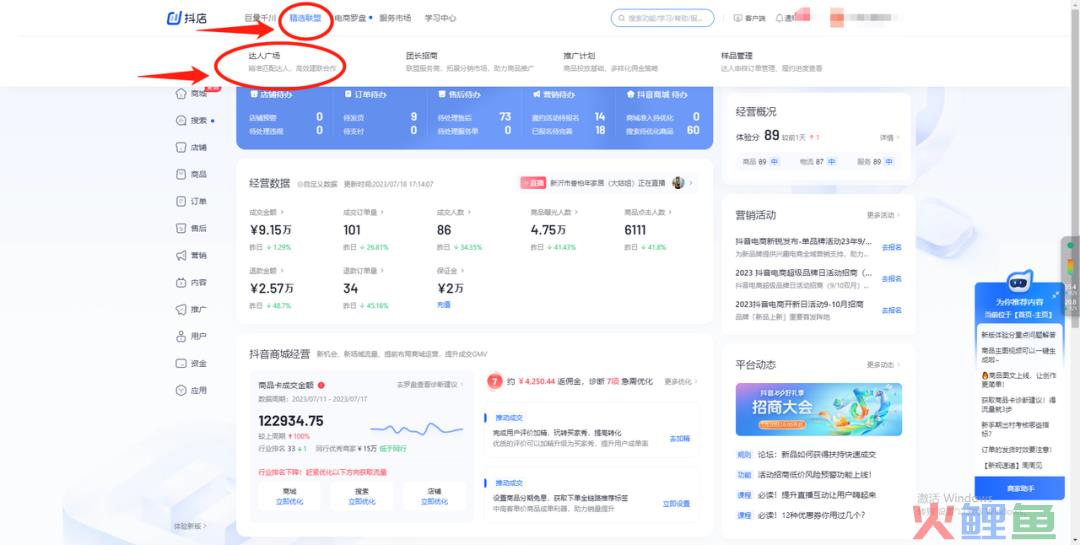
Task: Focus the top search input field
Action: 663,18
